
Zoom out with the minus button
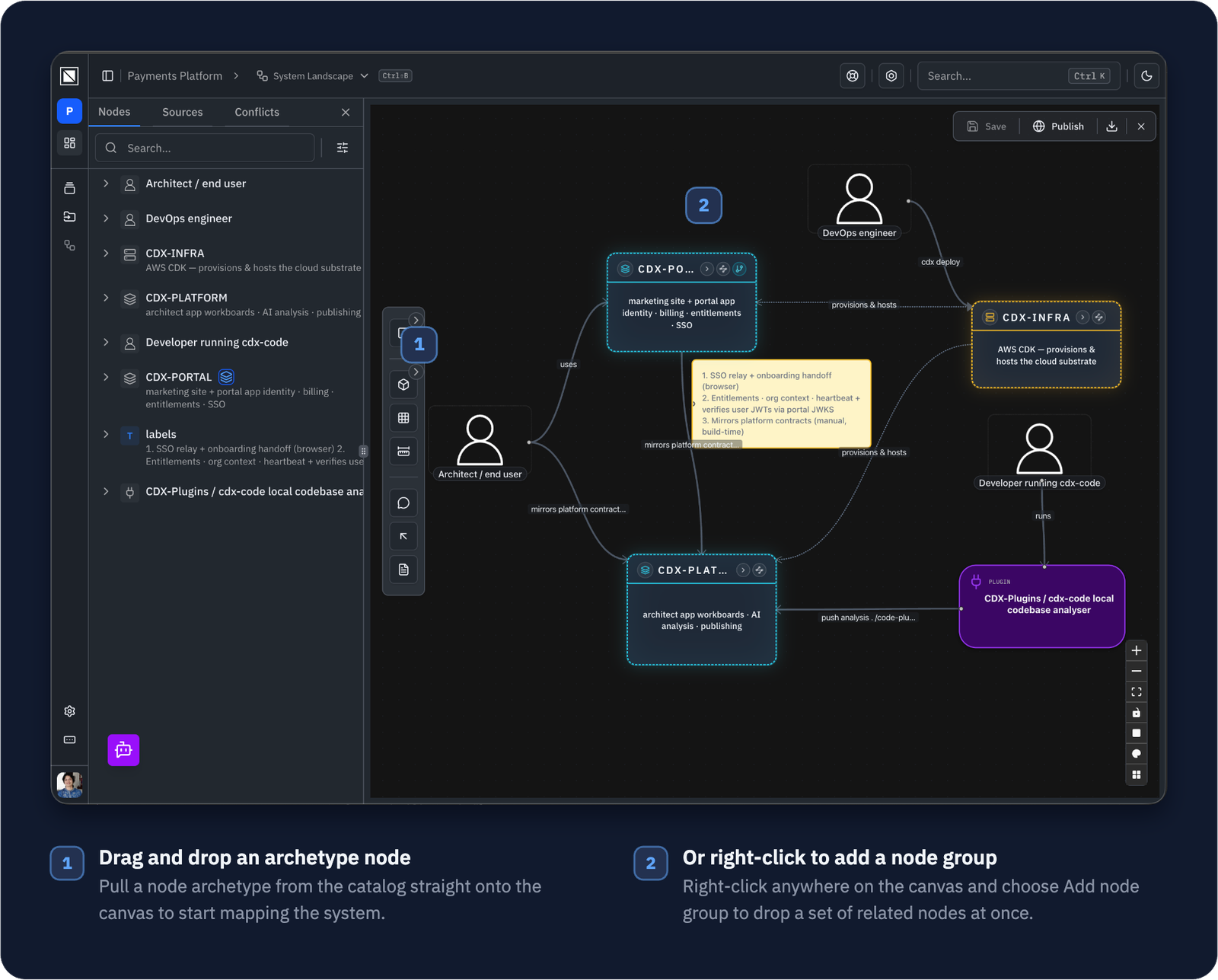click(x=1137, y=671)
